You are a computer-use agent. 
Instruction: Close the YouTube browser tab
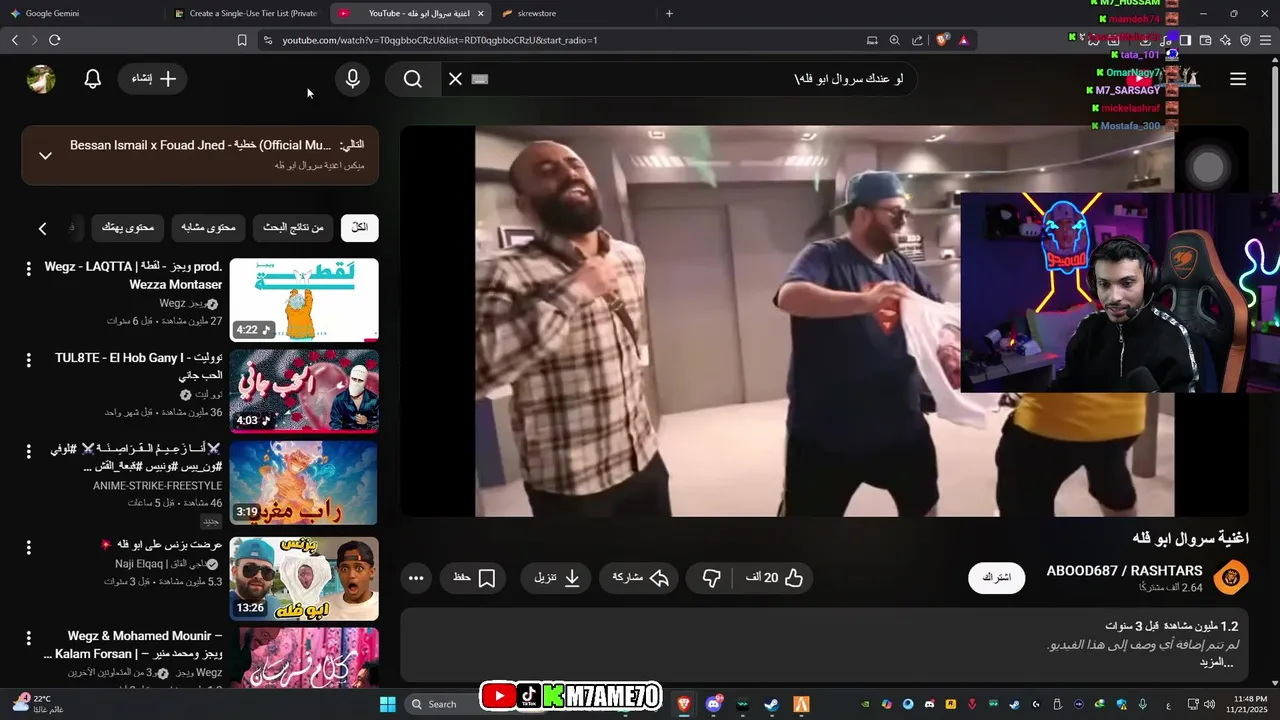pyautogui.click(x=481, y=13)
